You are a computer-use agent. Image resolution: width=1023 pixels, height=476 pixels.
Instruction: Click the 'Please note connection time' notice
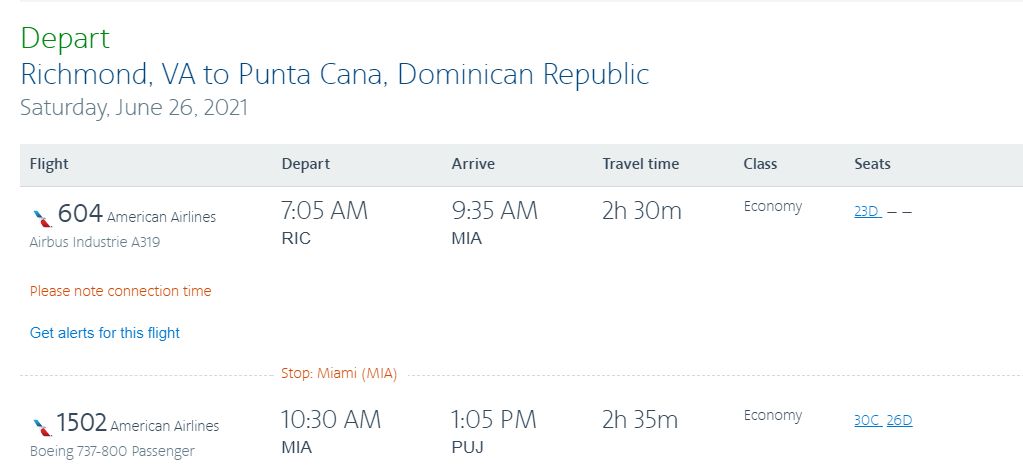click(x=120, y=291)
